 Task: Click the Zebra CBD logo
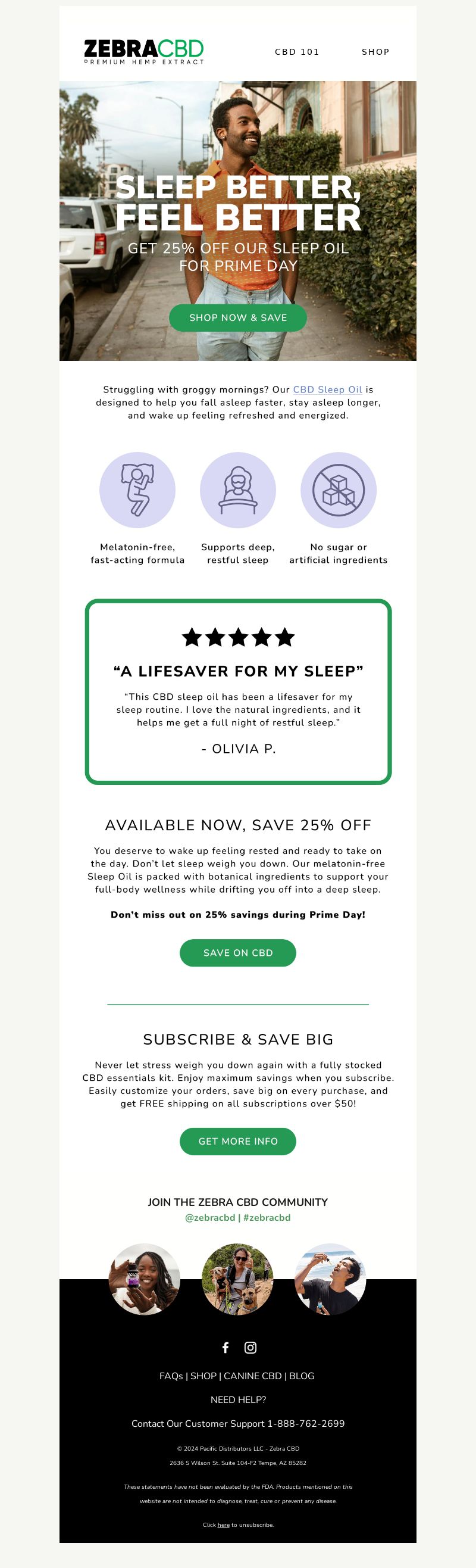tap(143, 52)
